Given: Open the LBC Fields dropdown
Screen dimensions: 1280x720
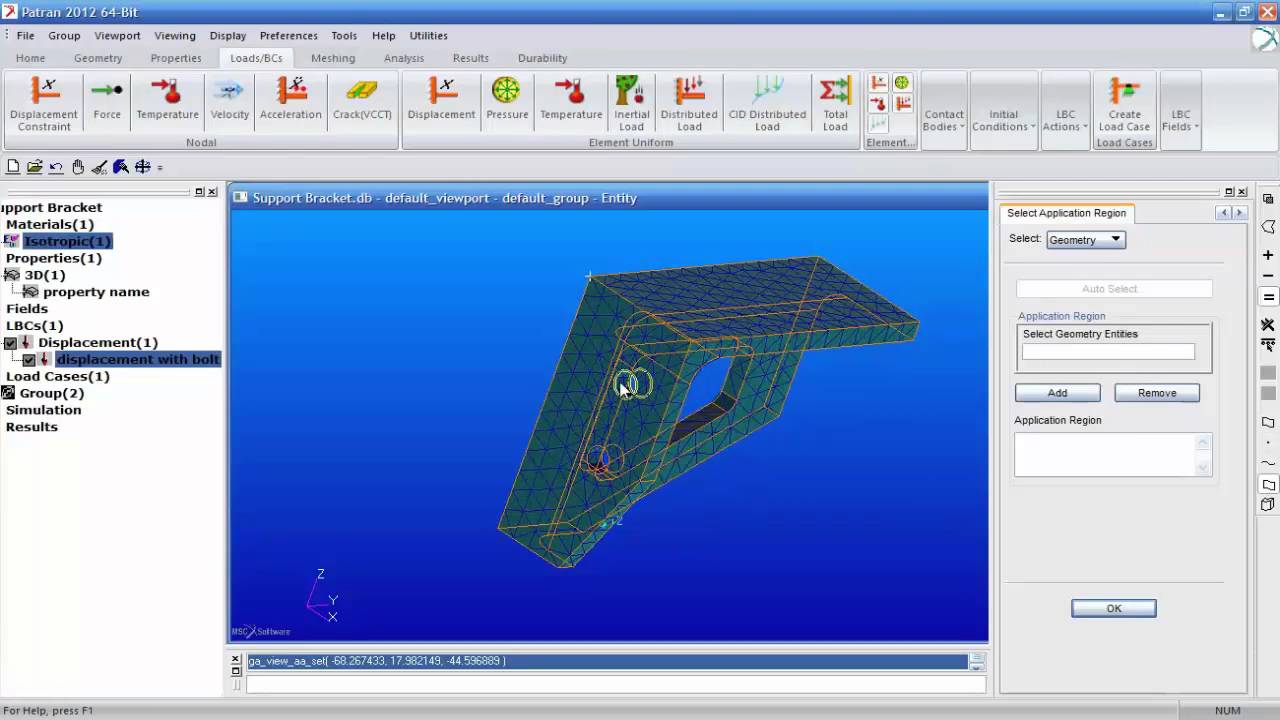Looking at the screenshot, I should point(1180,120).
